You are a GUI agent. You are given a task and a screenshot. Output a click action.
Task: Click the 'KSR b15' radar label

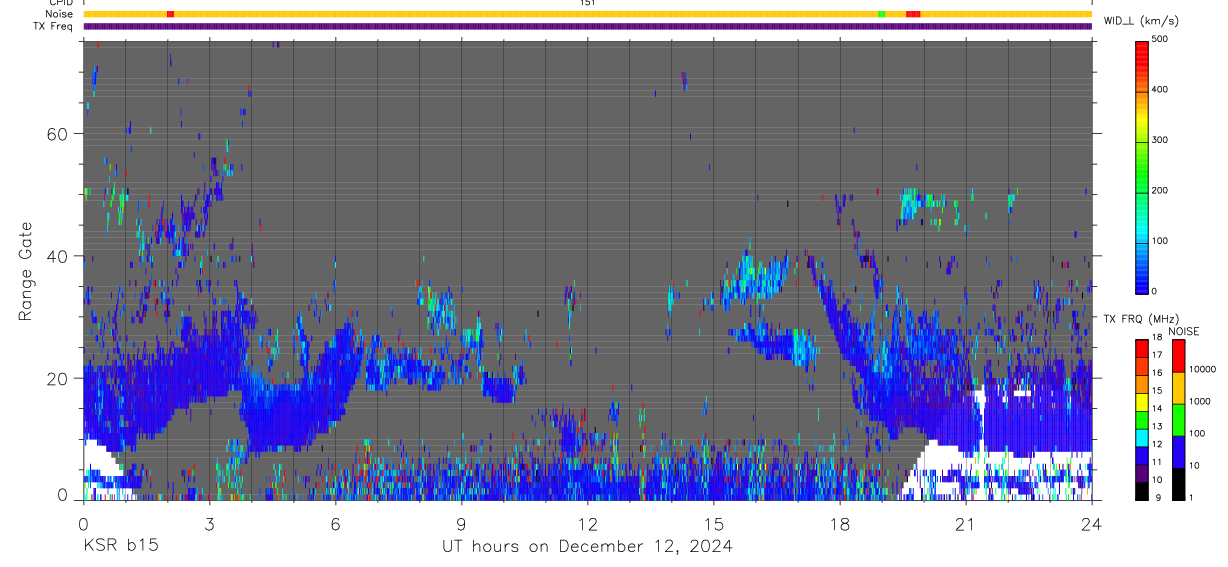(x=119, y=546)
